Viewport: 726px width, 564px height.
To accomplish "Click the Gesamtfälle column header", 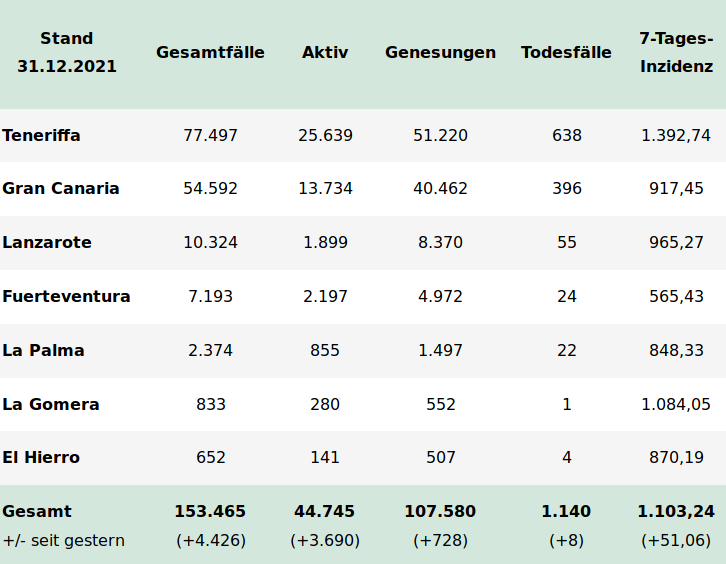I will (x=210, y=53).
